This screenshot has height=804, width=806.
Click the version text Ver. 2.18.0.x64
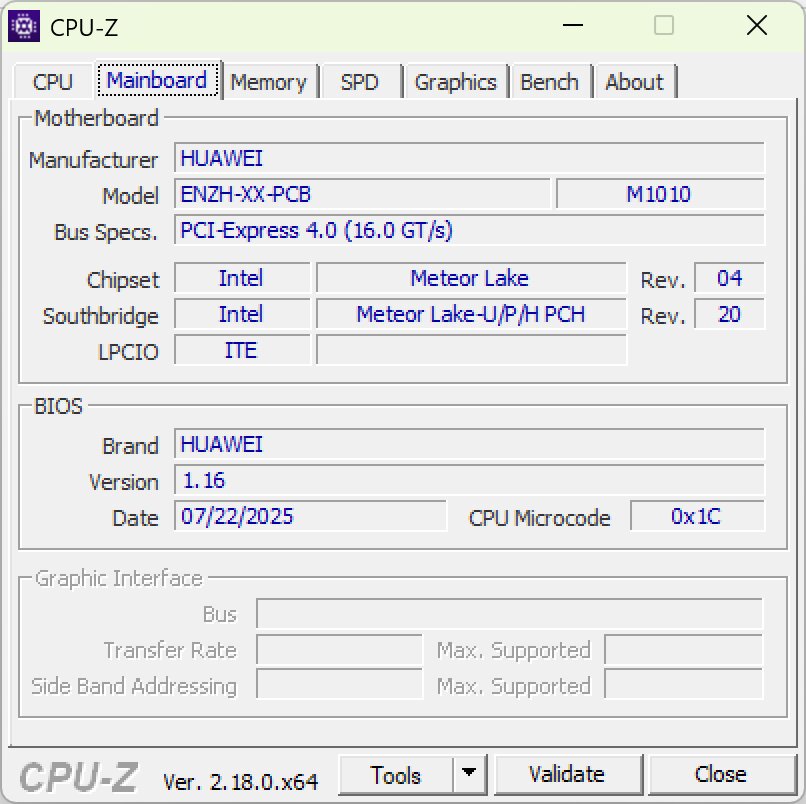point(241,782)
